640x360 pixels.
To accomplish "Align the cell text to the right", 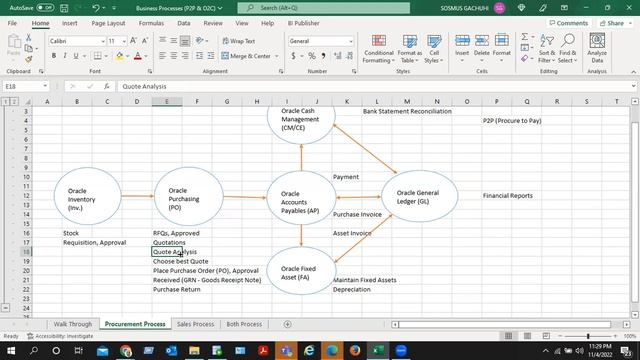I will (185, 56).
